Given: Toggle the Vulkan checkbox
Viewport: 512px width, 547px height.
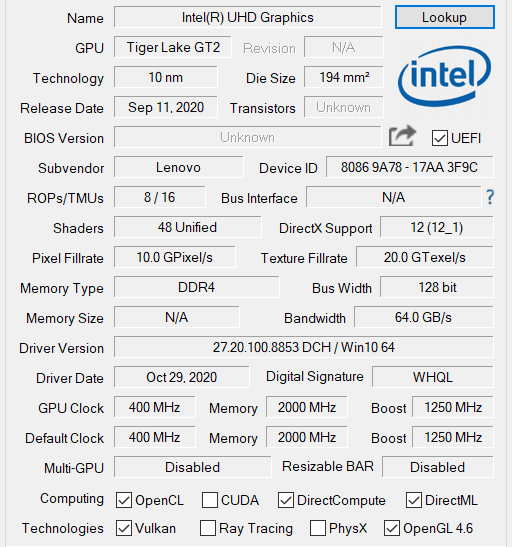Looking at the screenshot, I should (x=124, y=528).
